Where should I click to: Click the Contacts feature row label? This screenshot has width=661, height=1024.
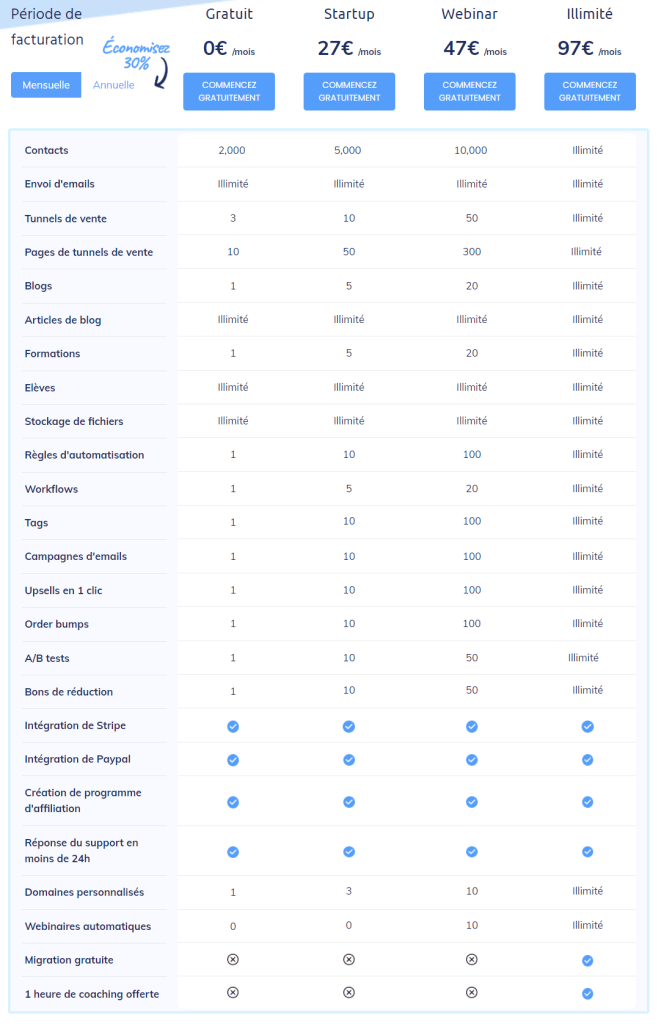pyautogui.click(x=47, y=150)
